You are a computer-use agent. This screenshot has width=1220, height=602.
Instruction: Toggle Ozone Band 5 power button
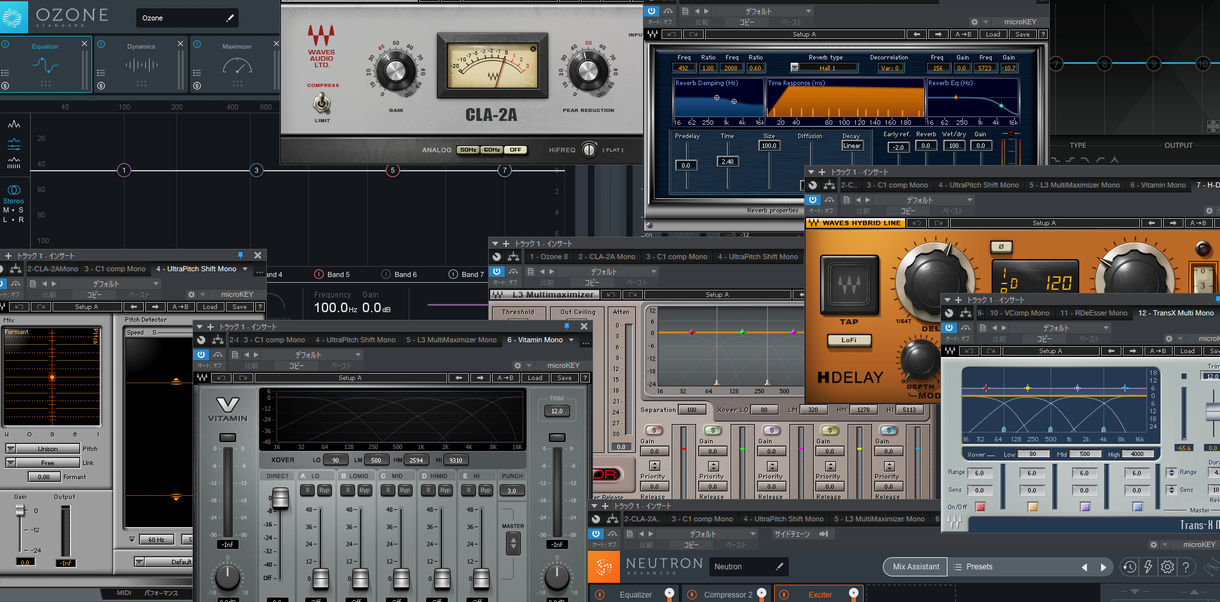coord(319,275)
